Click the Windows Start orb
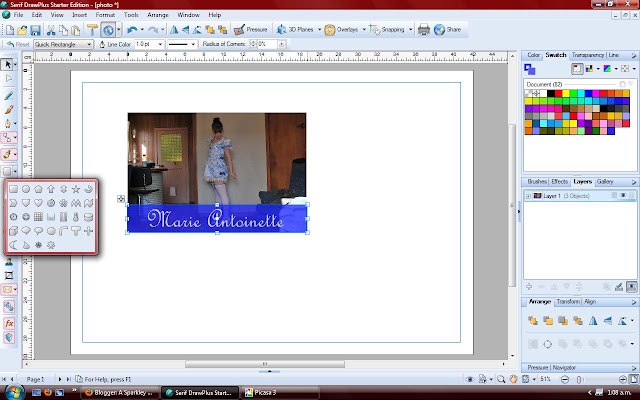640x400 pixels. click(13, 392)
